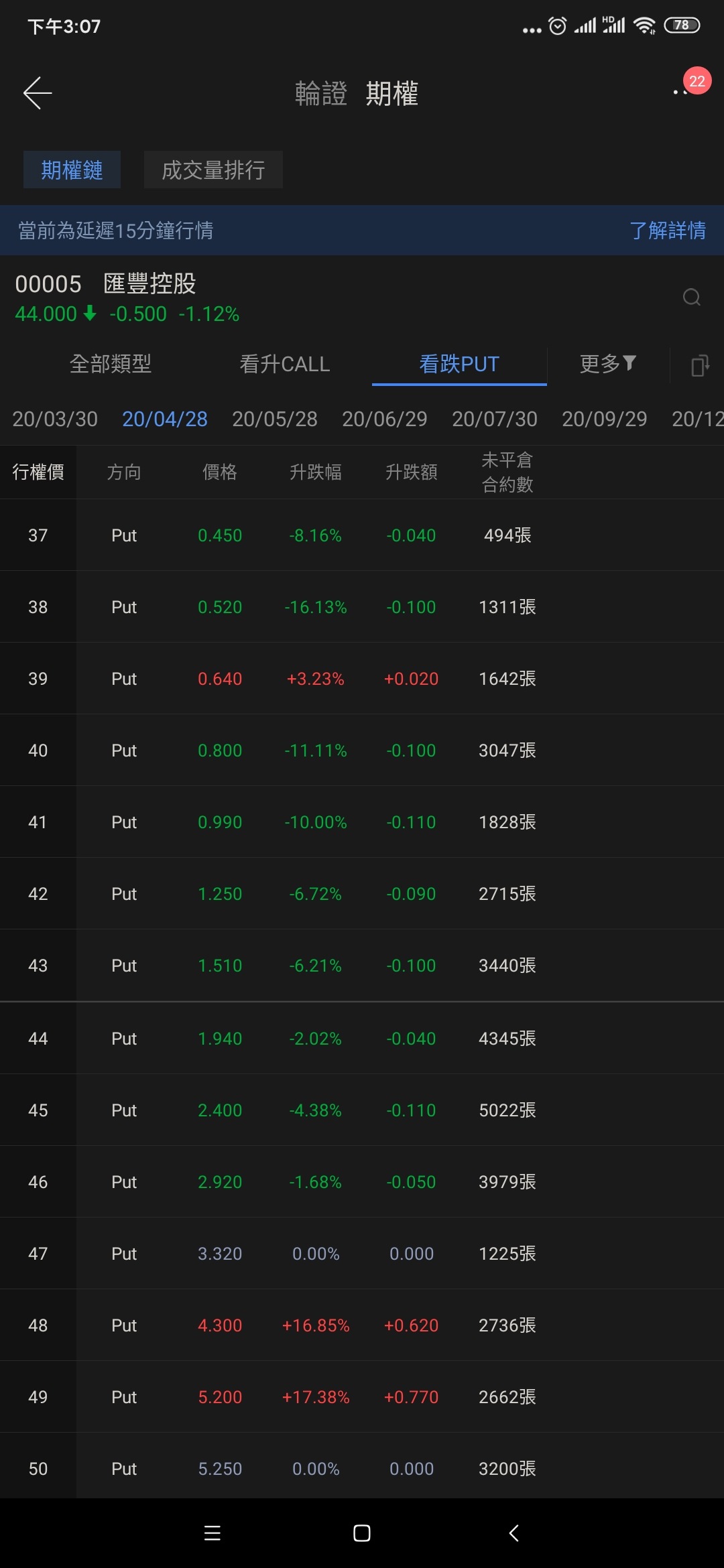Viewport: 724px width, 1568px height.
Task: Select the 看跌PUT tab
Action: (x=459, y=364)
